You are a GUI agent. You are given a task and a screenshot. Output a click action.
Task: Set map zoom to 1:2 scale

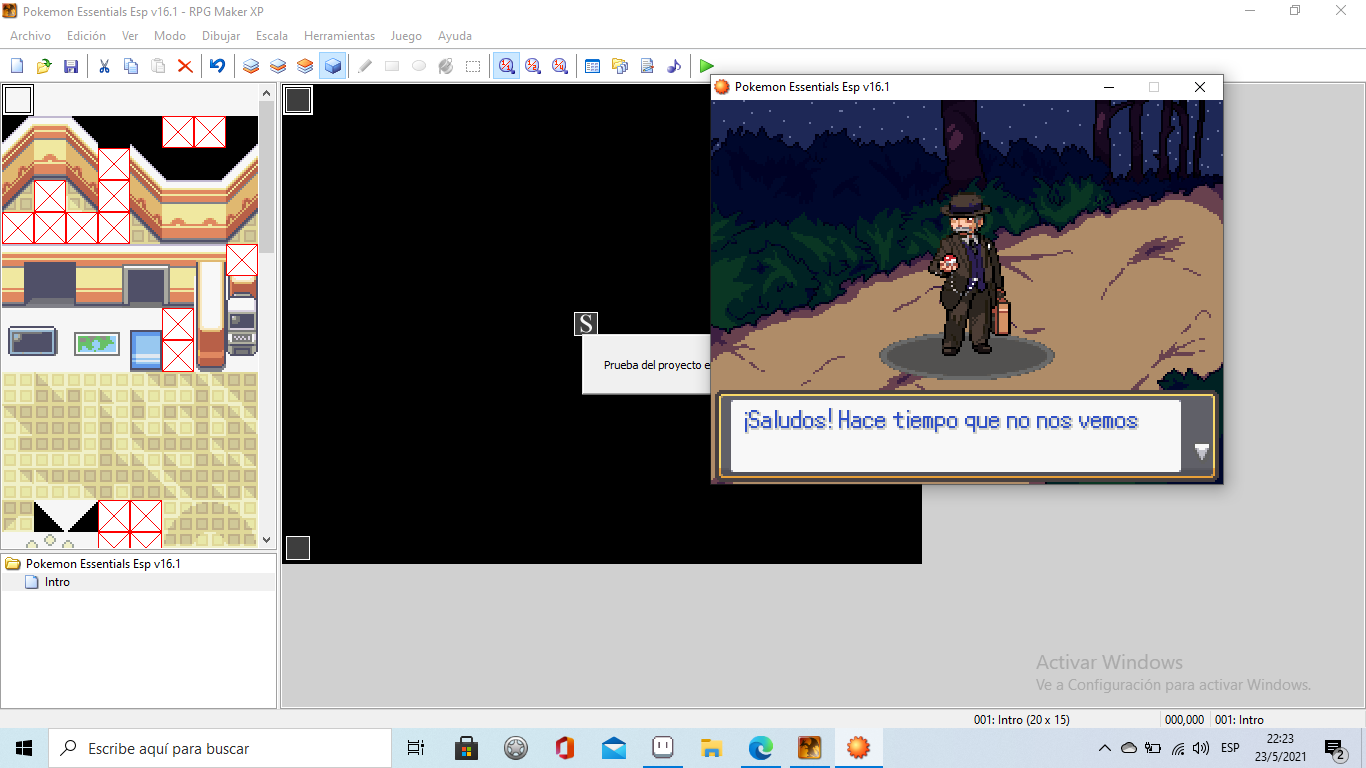533,66
